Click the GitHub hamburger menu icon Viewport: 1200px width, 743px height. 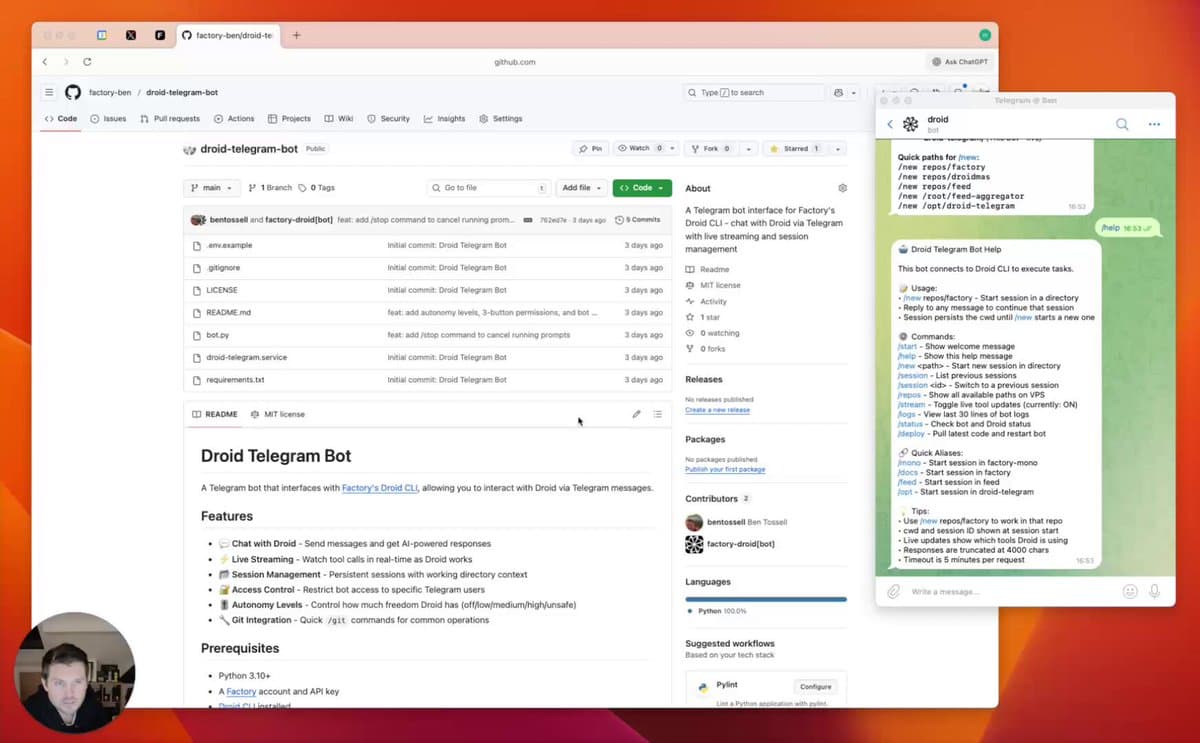(x=48, y=91)
